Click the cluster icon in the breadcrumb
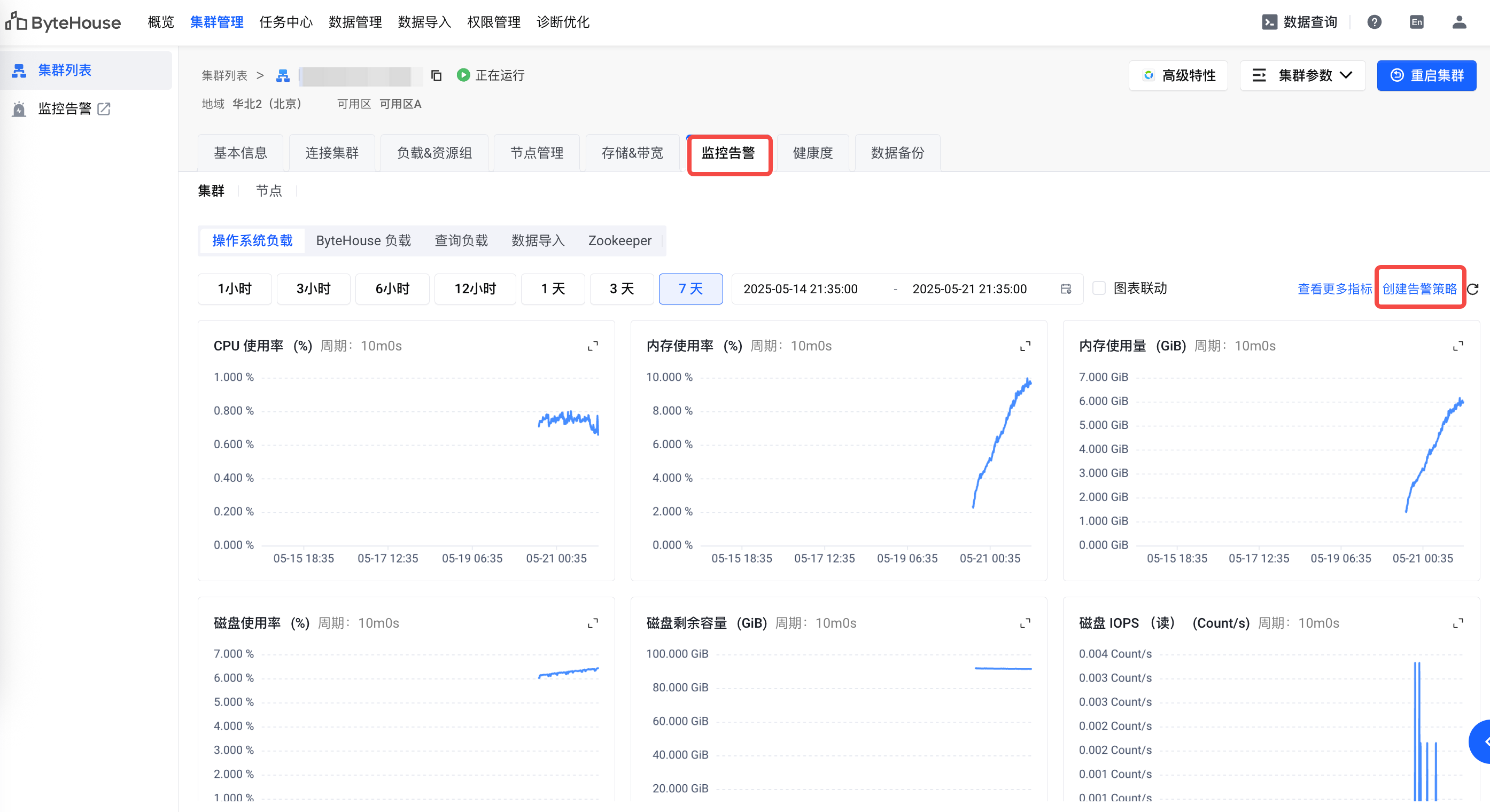This screenshot has width=1490, height=812. (283, 75)
